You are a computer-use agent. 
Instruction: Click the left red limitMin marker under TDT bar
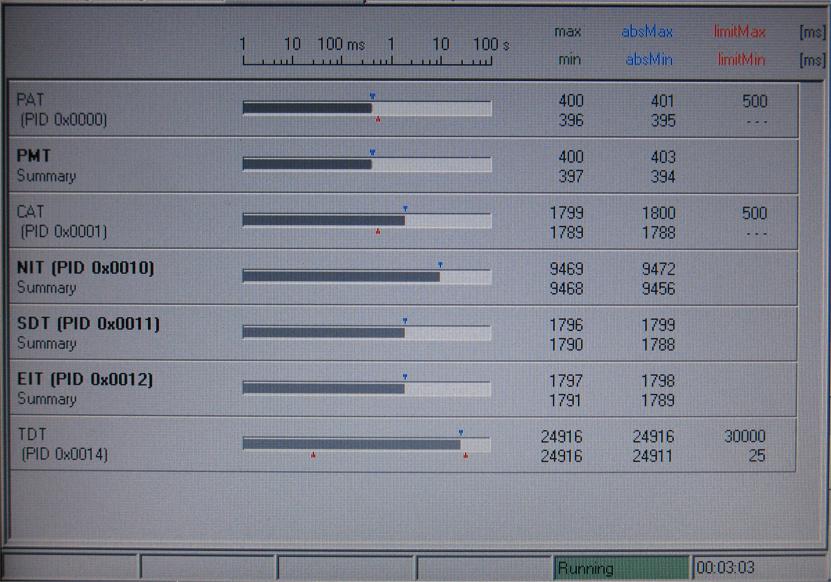click(313, 455)
